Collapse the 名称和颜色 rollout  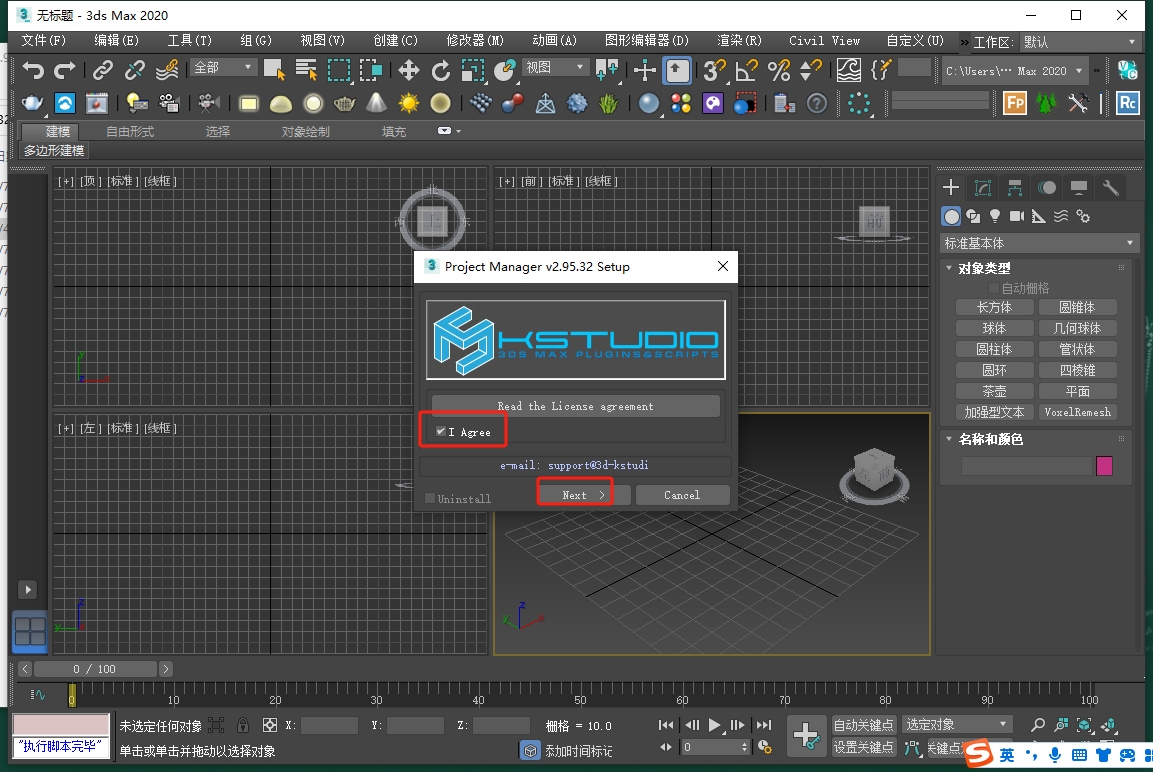point(949,439)
